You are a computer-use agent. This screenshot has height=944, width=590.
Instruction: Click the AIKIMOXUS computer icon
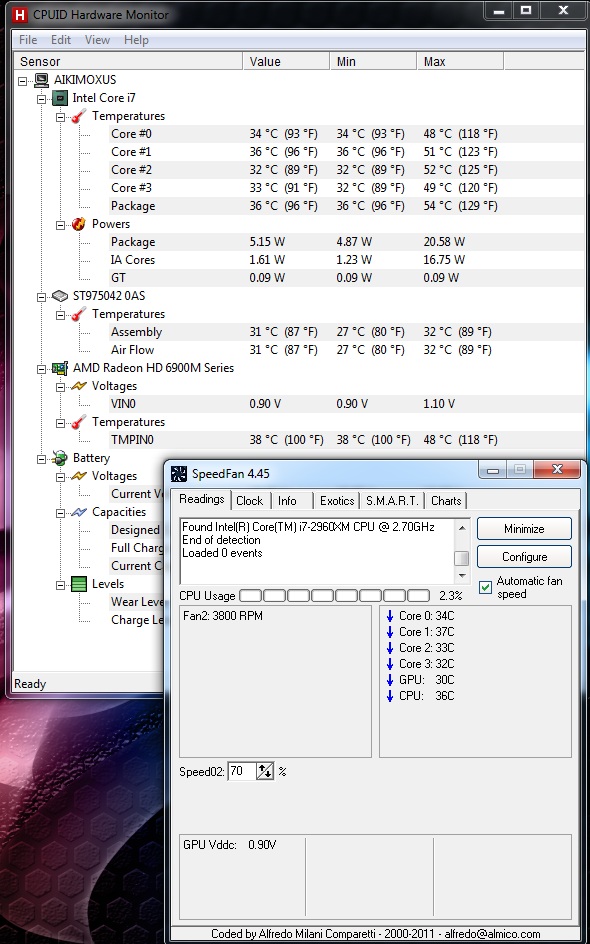[42, 80]
